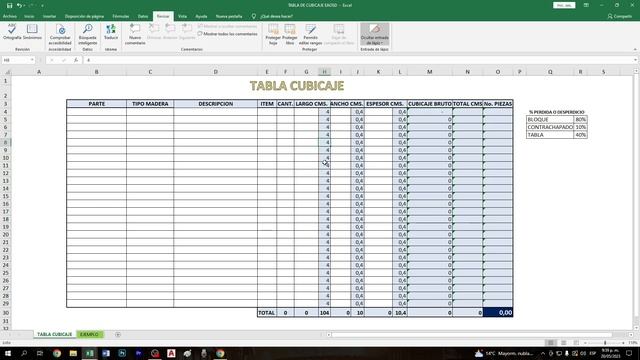Open the Vista tab

point(182,16)
